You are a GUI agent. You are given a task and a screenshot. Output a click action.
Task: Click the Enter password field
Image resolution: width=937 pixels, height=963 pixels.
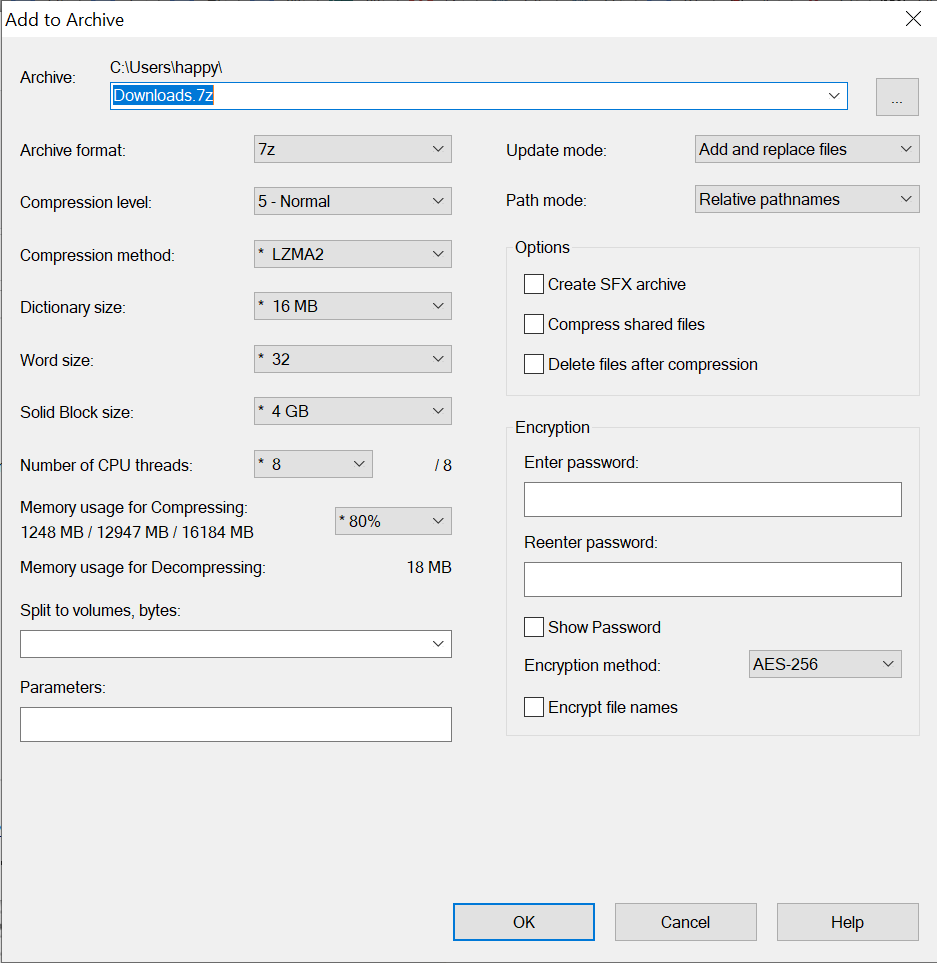712,499
